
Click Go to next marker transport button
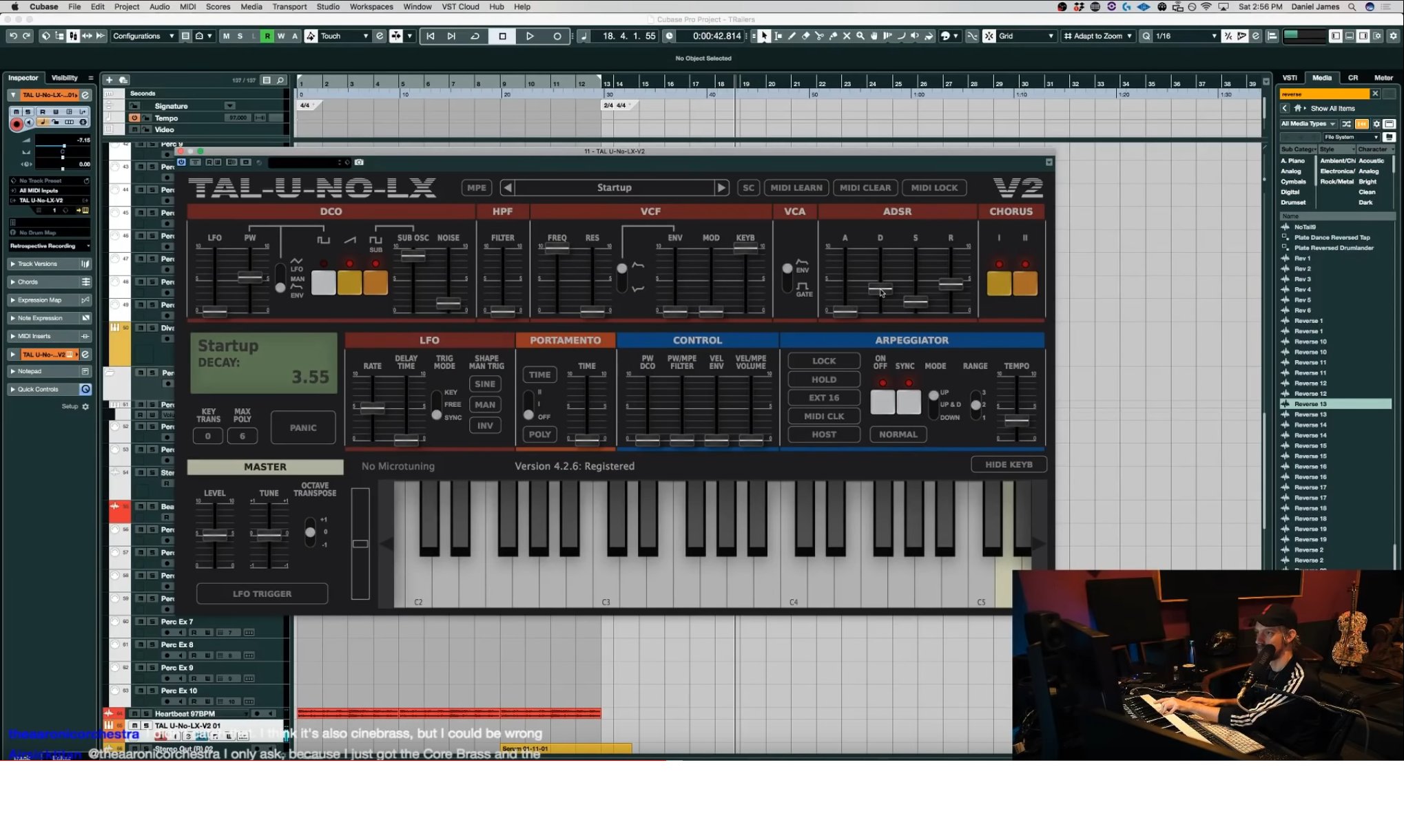451,36
